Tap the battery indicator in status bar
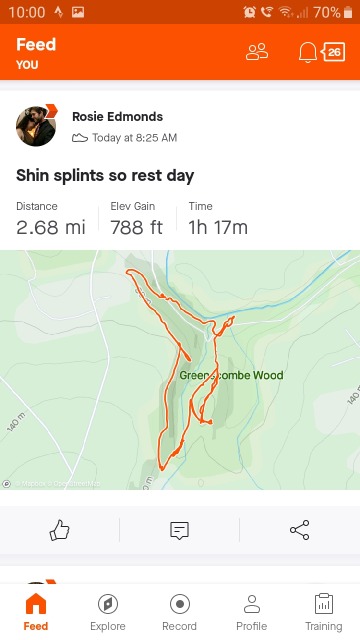 [348, 12]
